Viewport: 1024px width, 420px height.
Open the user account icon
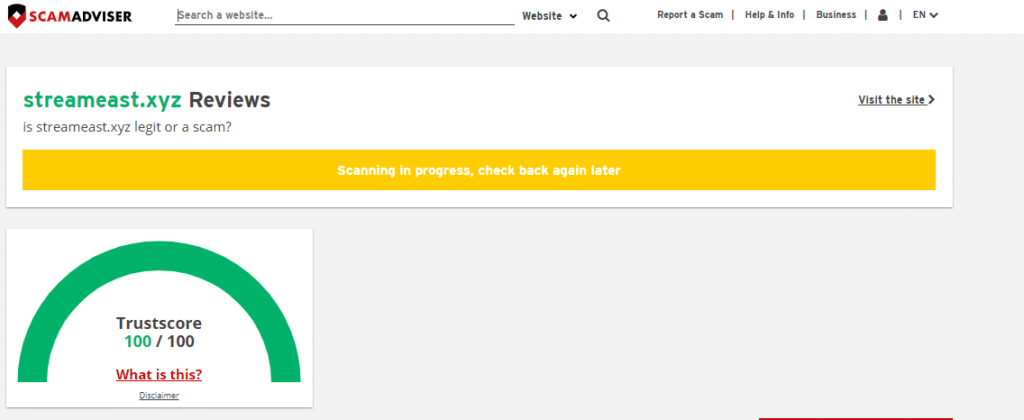click(883, 15)
